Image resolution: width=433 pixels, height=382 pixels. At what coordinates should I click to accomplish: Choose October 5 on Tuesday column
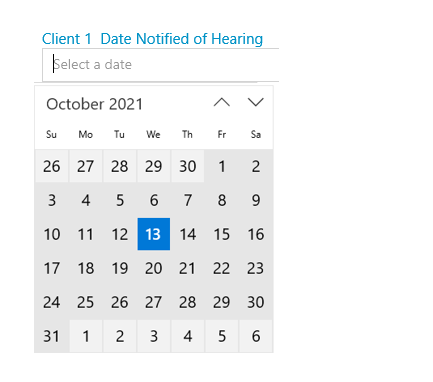pos(120,200)
